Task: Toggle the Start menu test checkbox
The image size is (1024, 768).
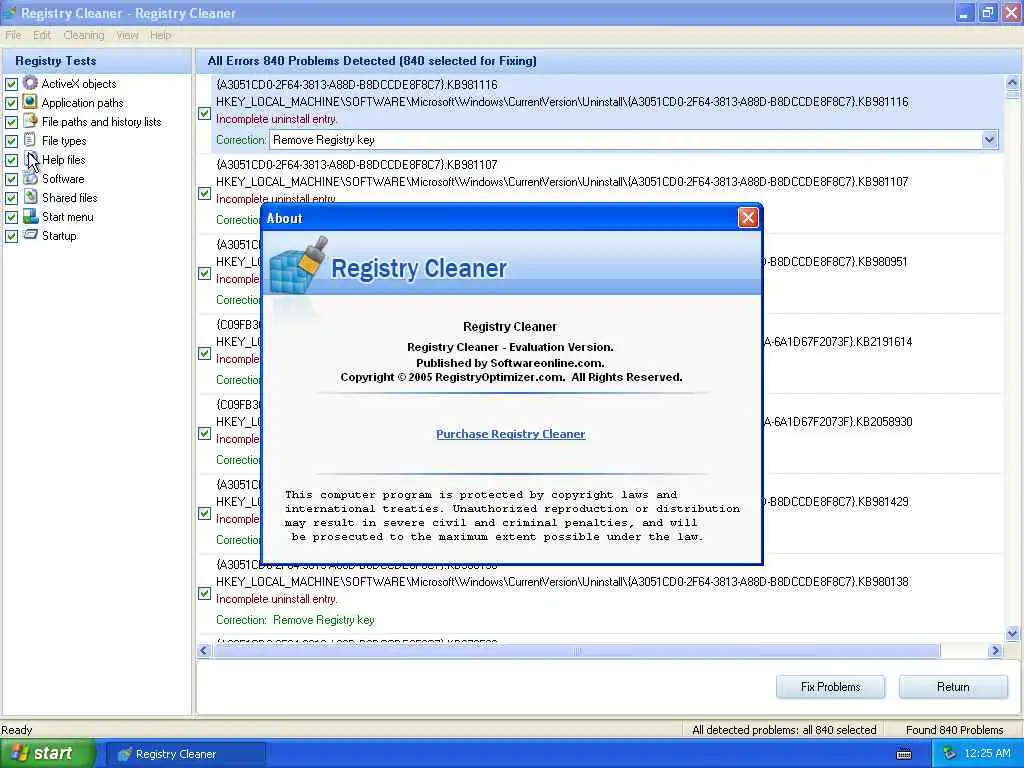Action: point(12,217)
